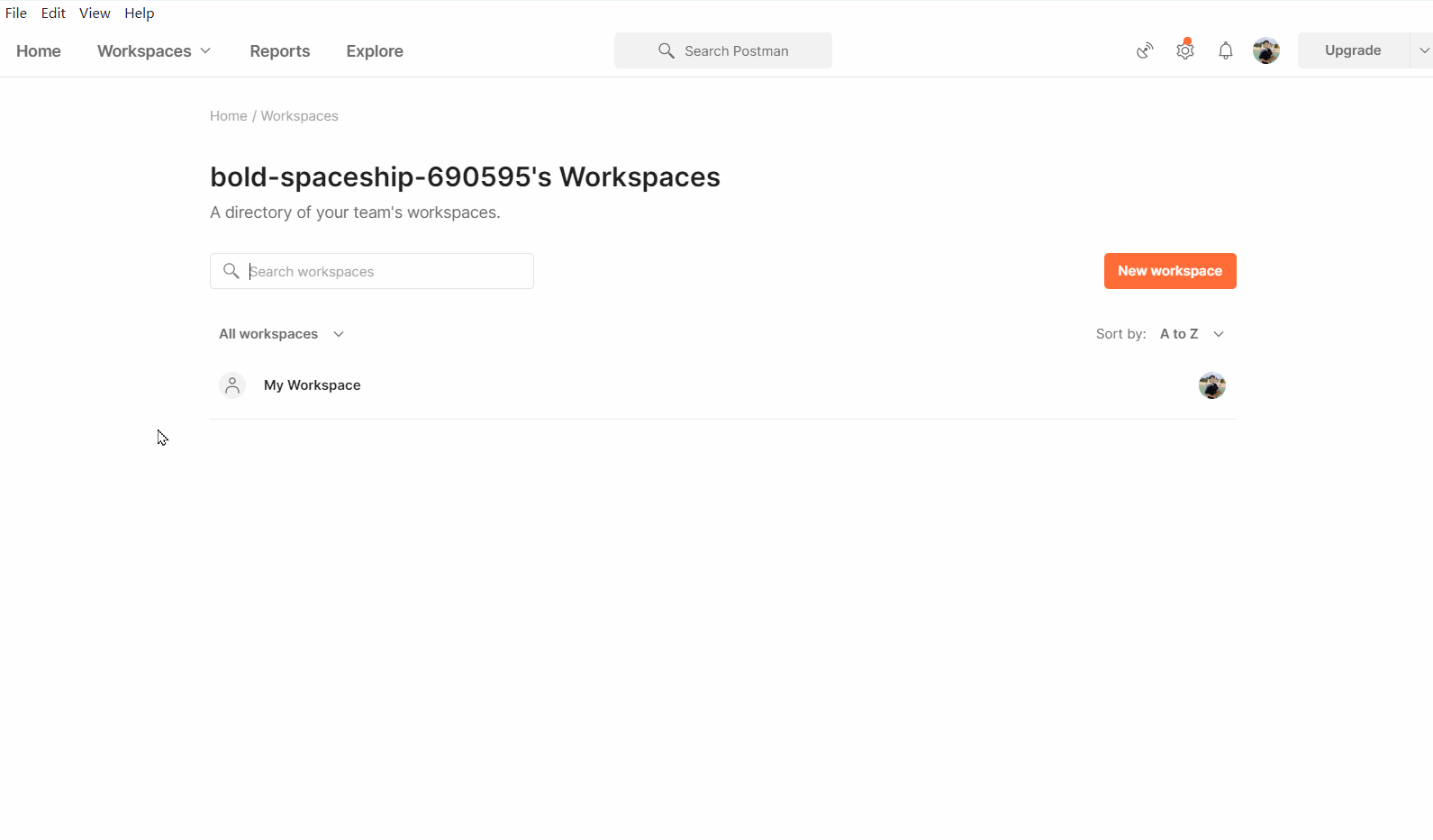
Task: Click the Search Postman magnifier icon
Action: (x=667, y=50)
